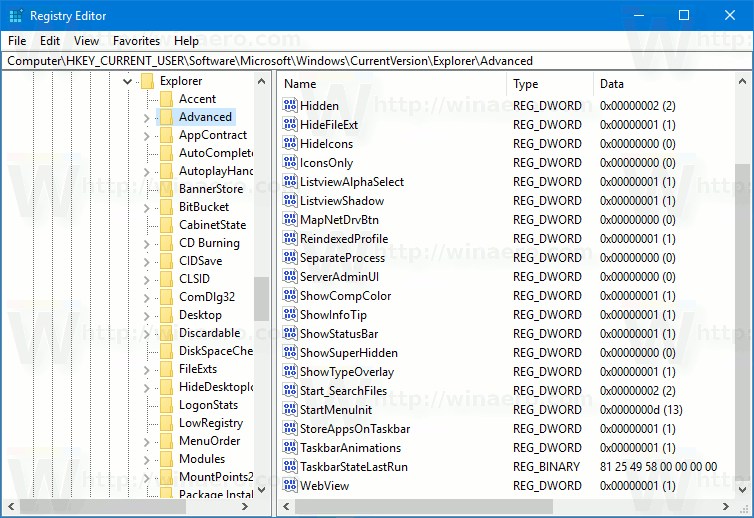Select the Start_SearchFiles value icon

[x=290, y=391]
